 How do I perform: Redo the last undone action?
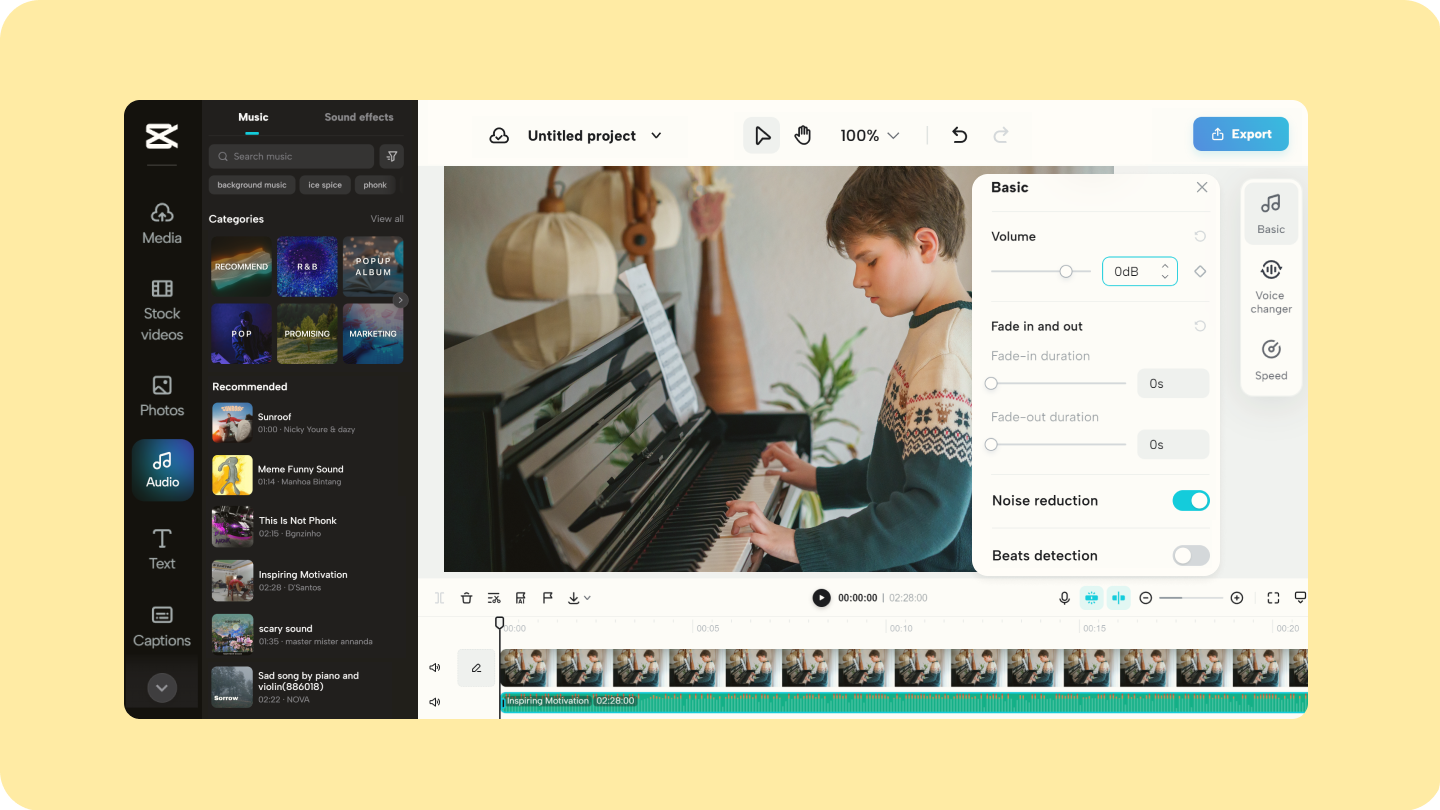click(1001, 135)
